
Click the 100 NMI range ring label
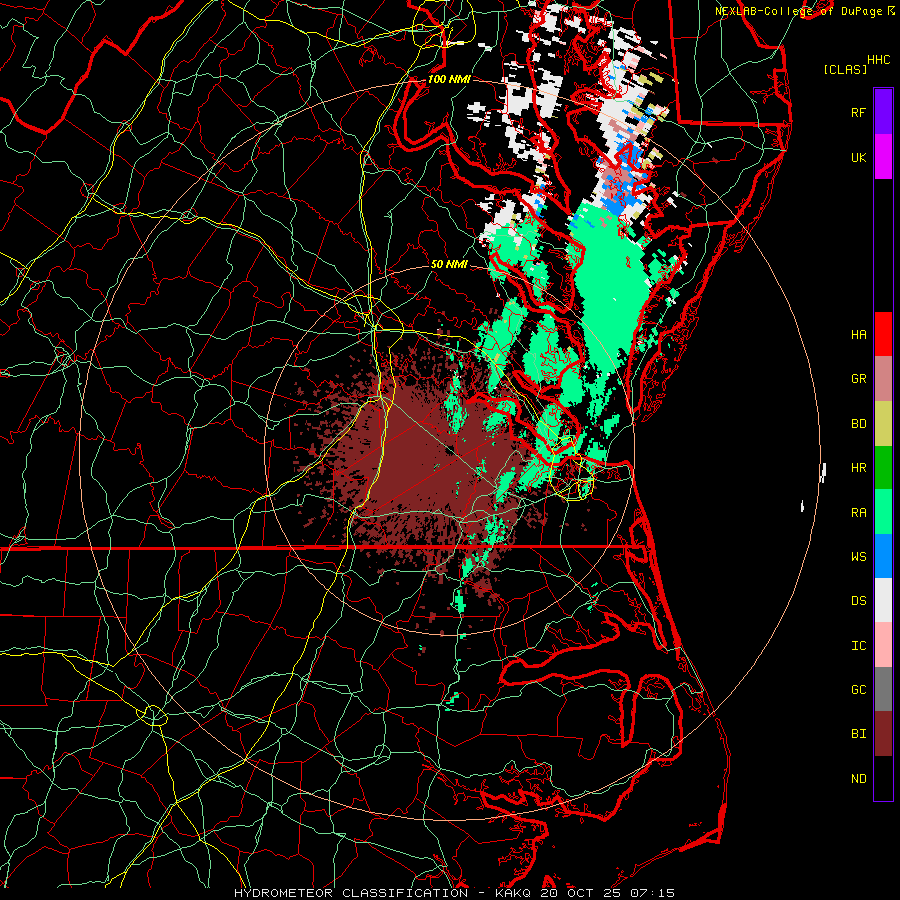[449, 79]
